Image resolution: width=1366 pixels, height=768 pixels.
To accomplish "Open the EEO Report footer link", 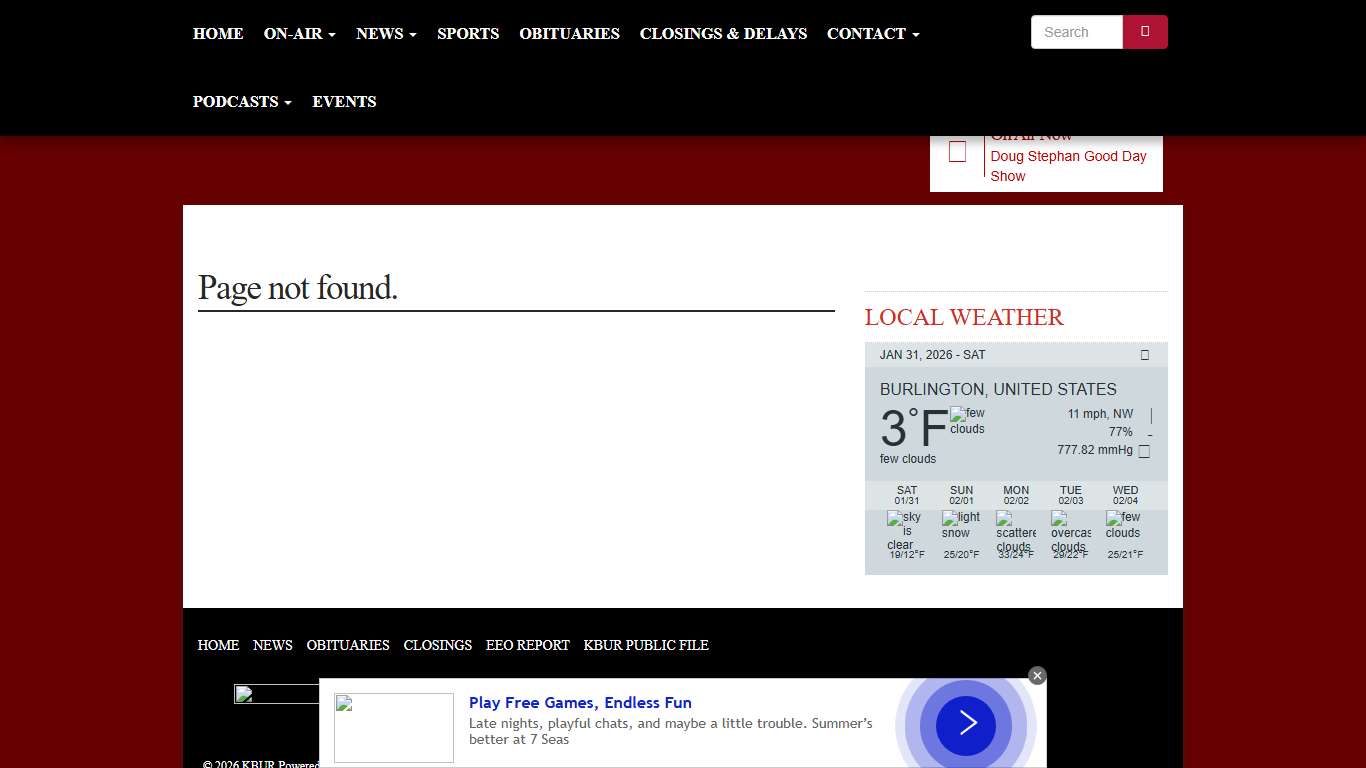I will [x=527, y=646].
